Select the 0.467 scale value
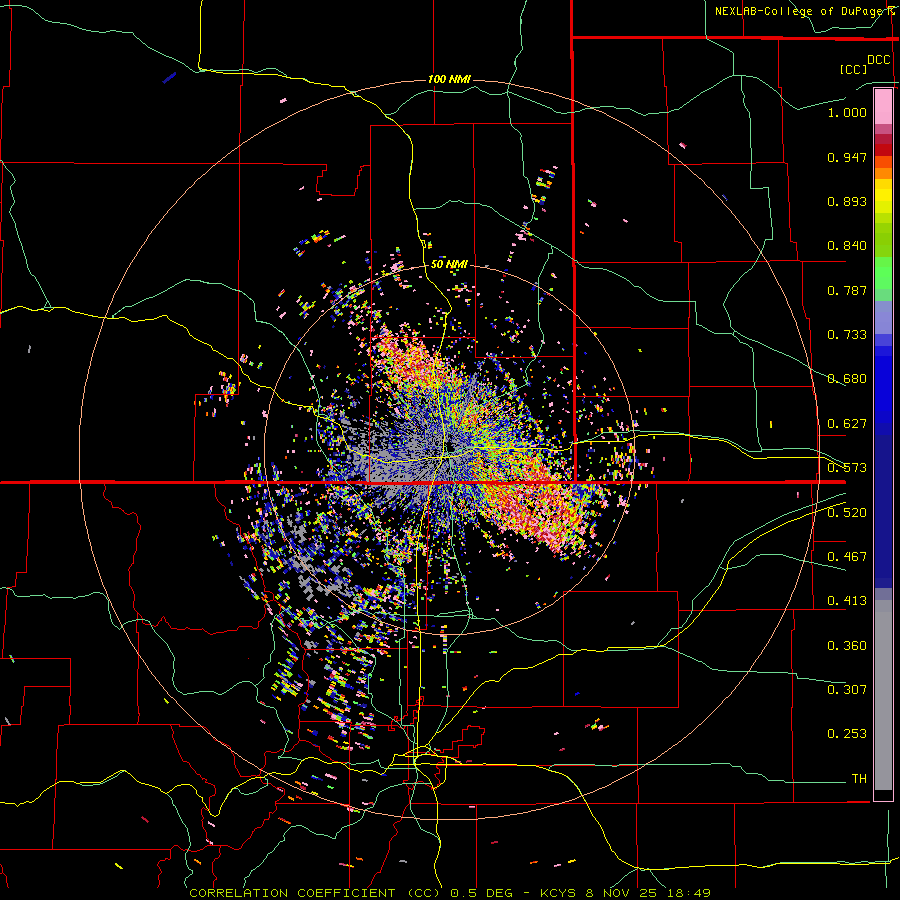900x900 pixels. click(x=847, y=557)
